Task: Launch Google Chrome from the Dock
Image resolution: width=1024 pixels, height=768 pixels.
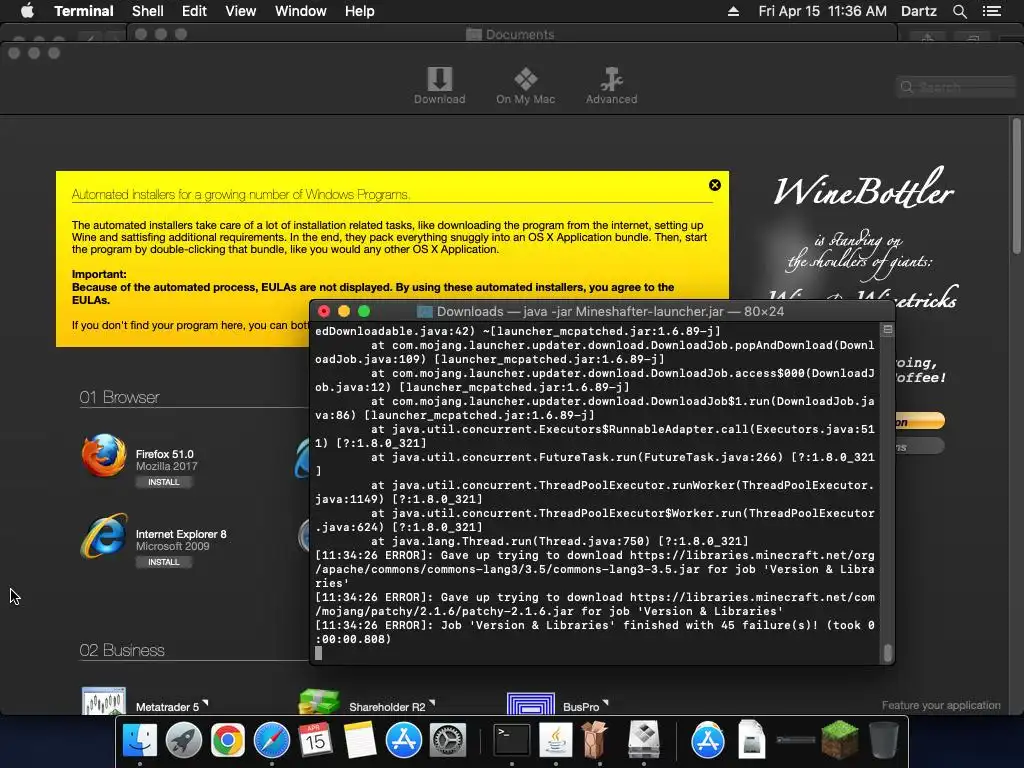Action: point(227,741)
